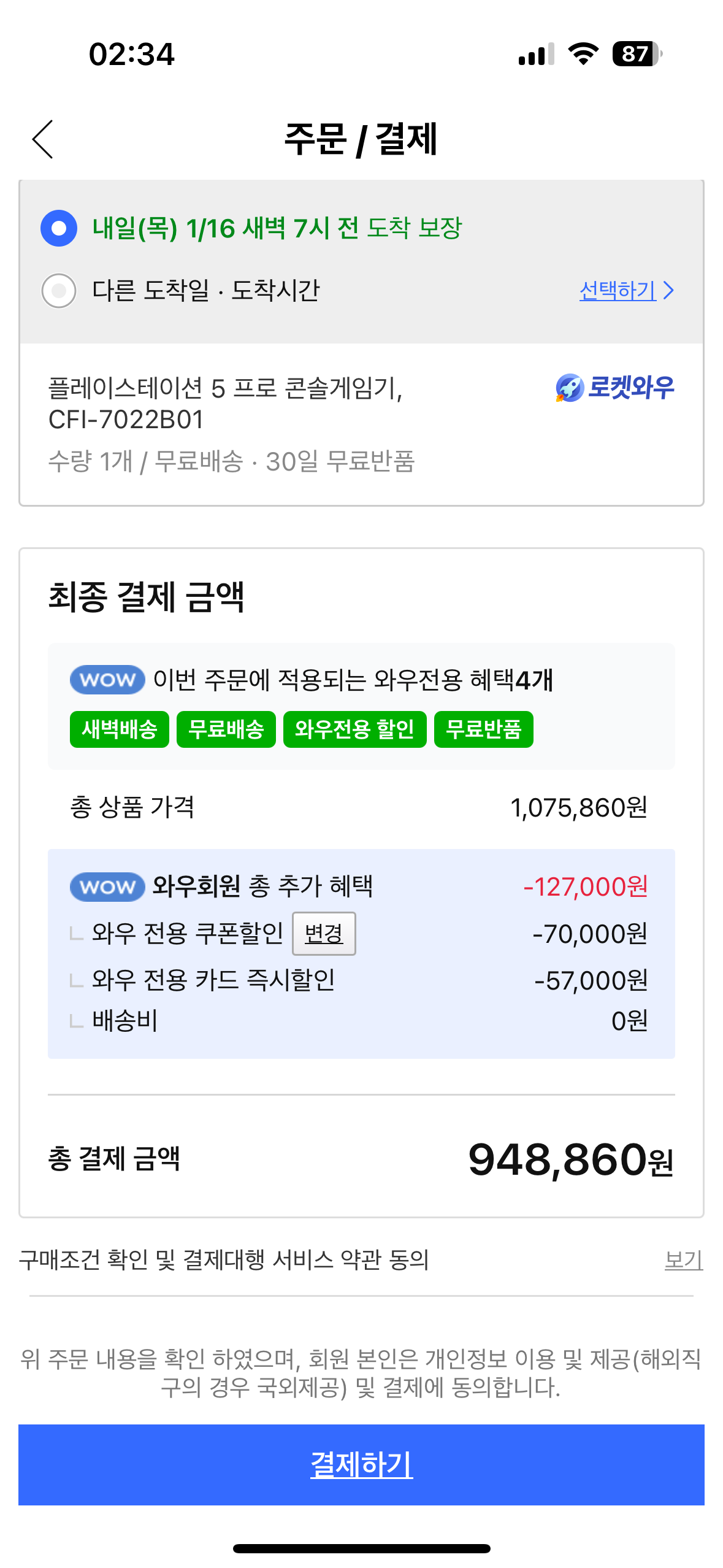Tap the WOW badge beside benefits heading
The width and height of the screenshot is (723, 1568).
tap(107, 680)
